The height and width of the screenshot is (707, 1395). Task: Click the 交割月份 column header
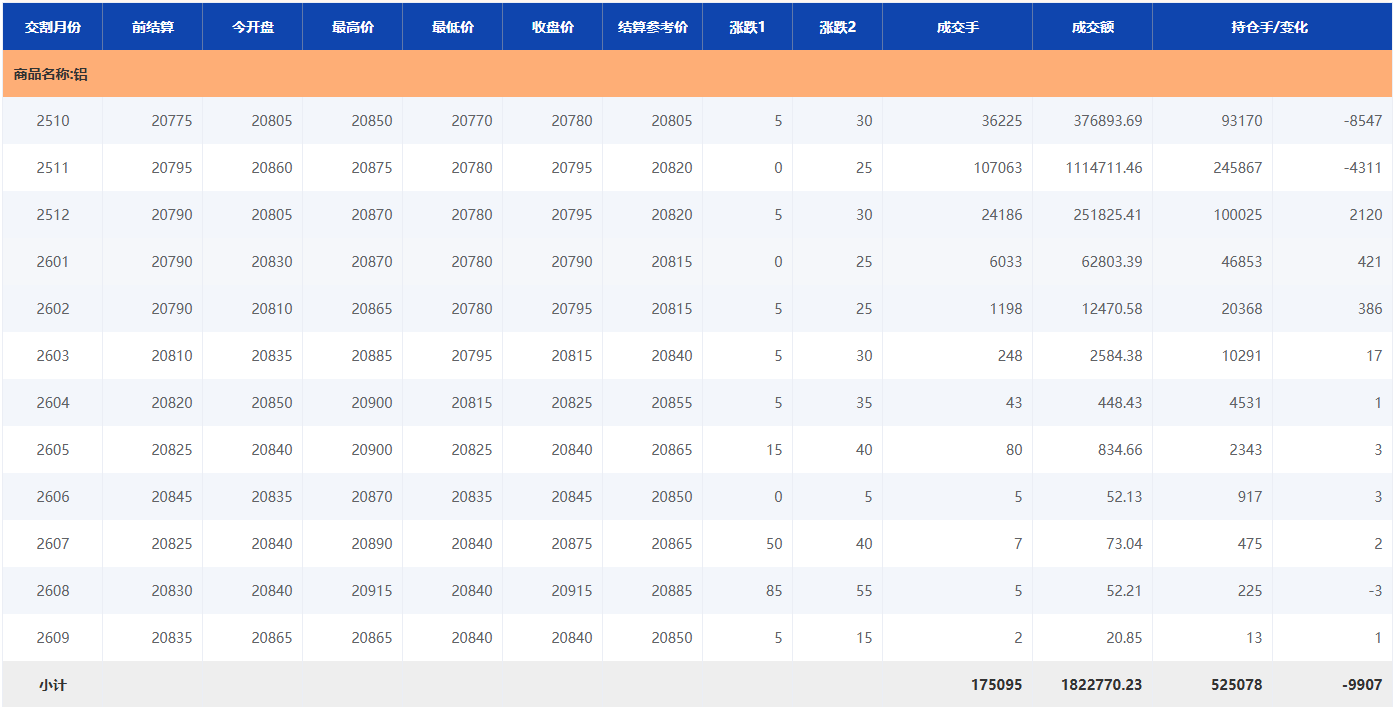(53, 27)
